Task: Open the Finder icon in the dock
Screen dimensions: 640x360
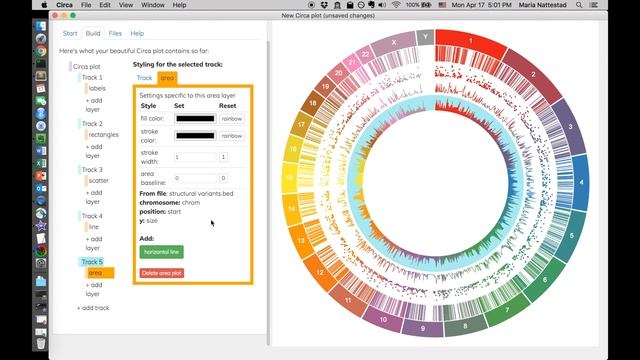Action: pyautogui.click(x=41, y=26)
